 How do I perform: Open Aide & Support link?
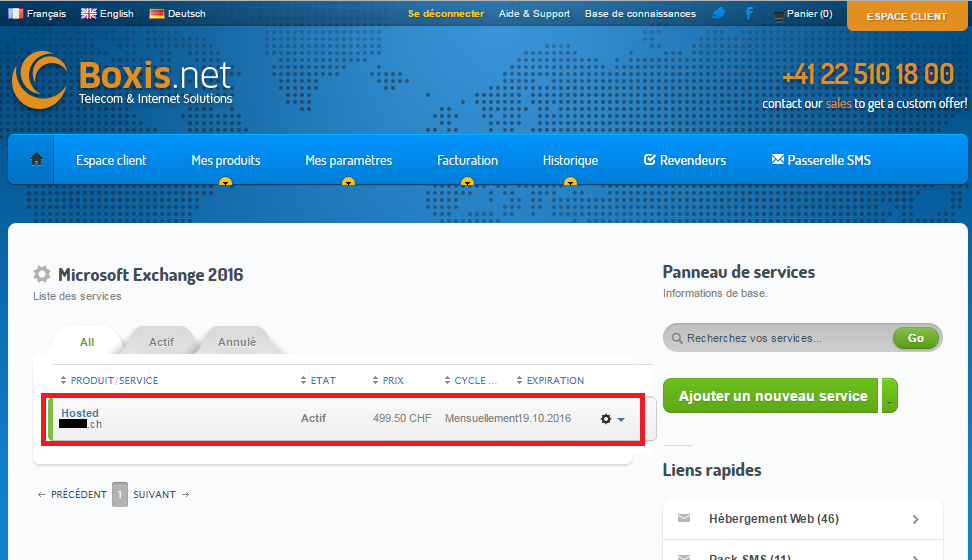click(534, 14)
